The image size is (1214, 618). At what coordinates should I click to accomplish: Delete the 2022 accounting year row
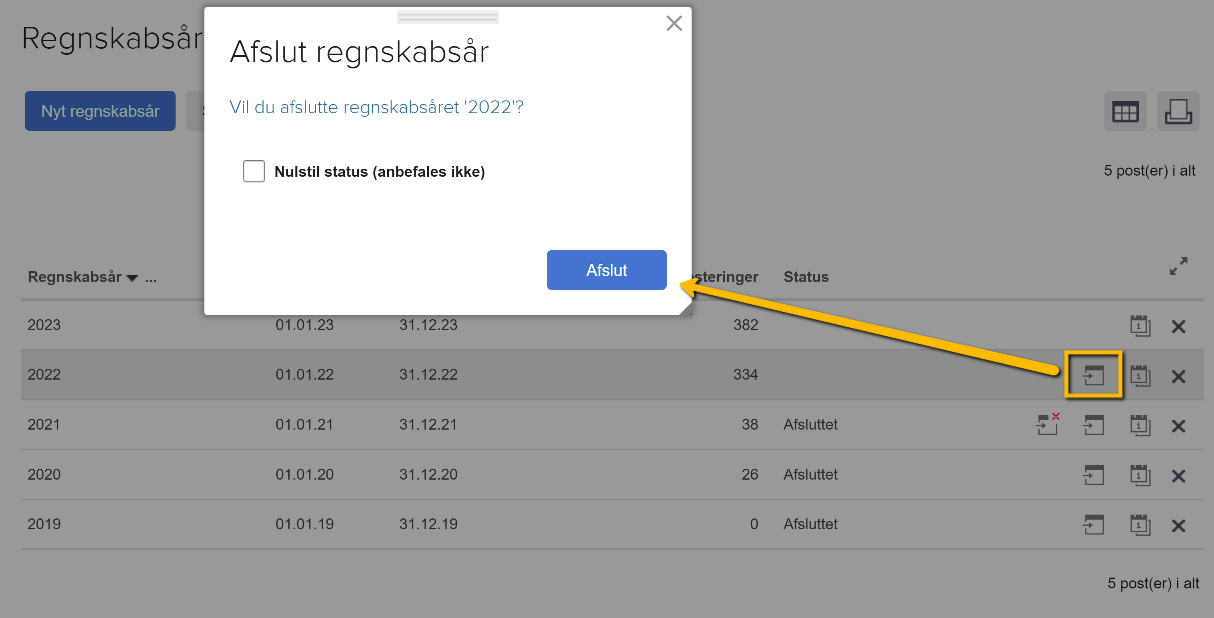point(1178,376)
